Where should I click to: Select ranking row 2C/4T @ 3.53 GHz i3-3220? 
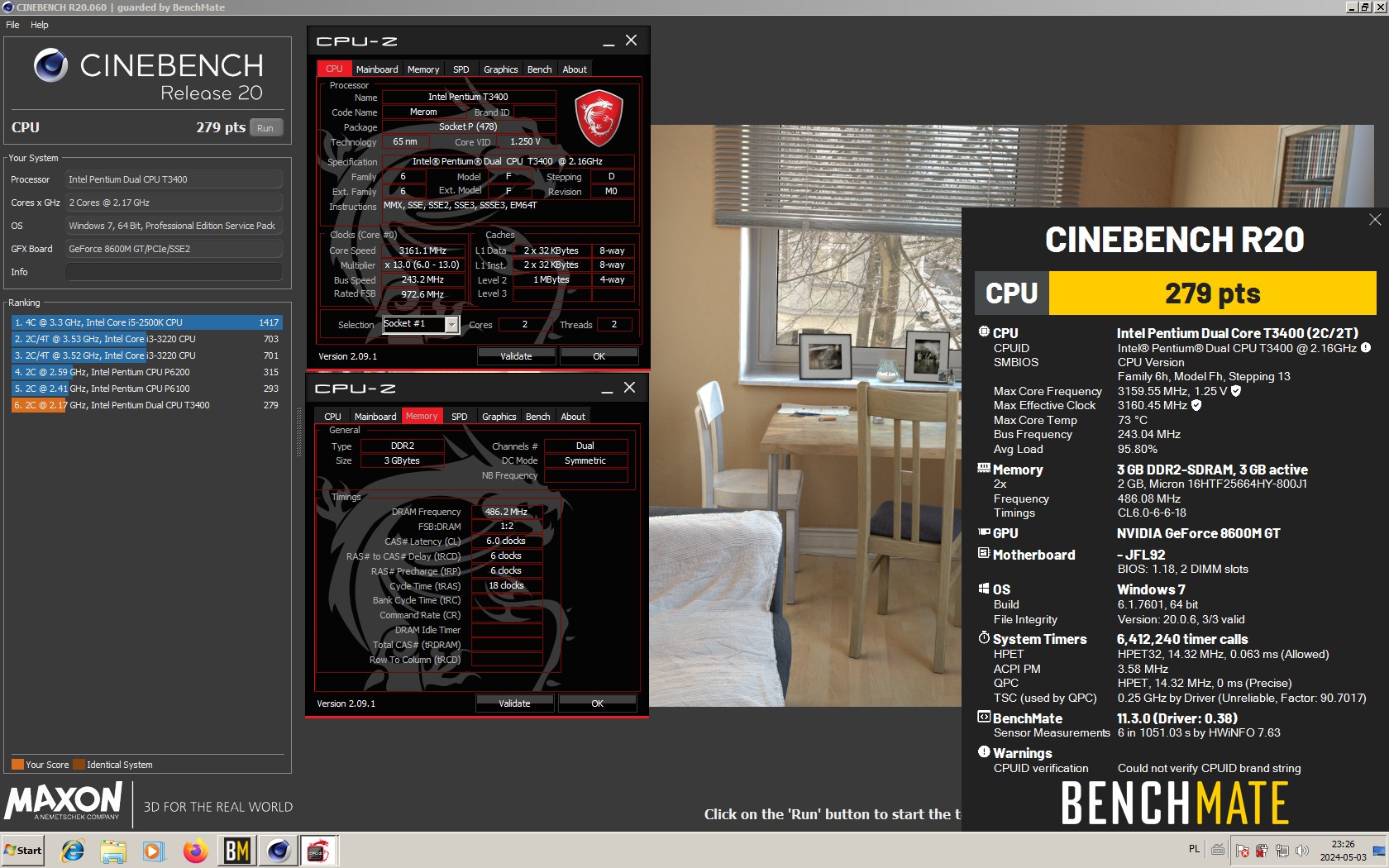(x=146, y=339)
